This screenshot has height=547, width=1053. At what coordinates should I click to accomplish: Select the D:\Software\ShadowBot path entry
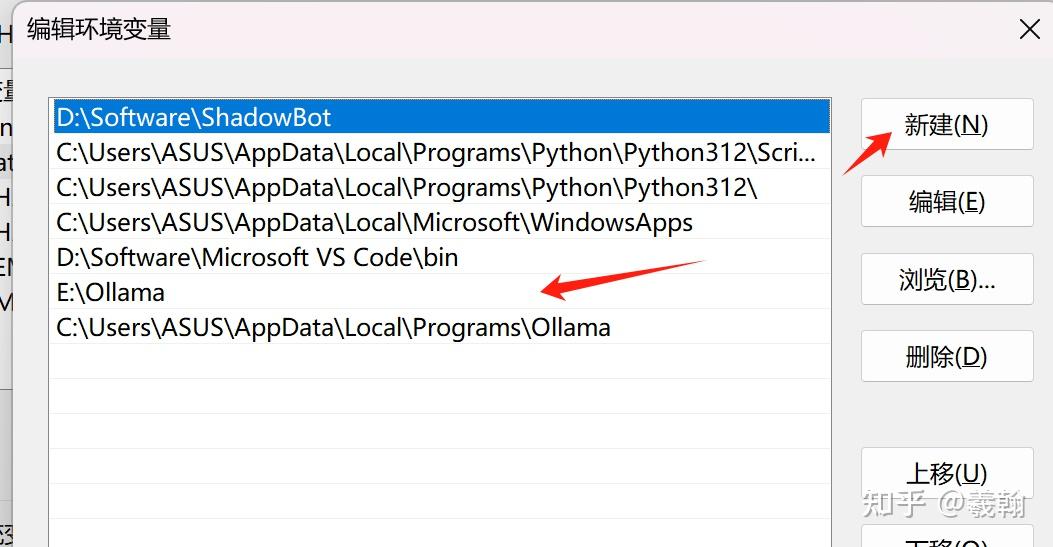click(441, 117)
